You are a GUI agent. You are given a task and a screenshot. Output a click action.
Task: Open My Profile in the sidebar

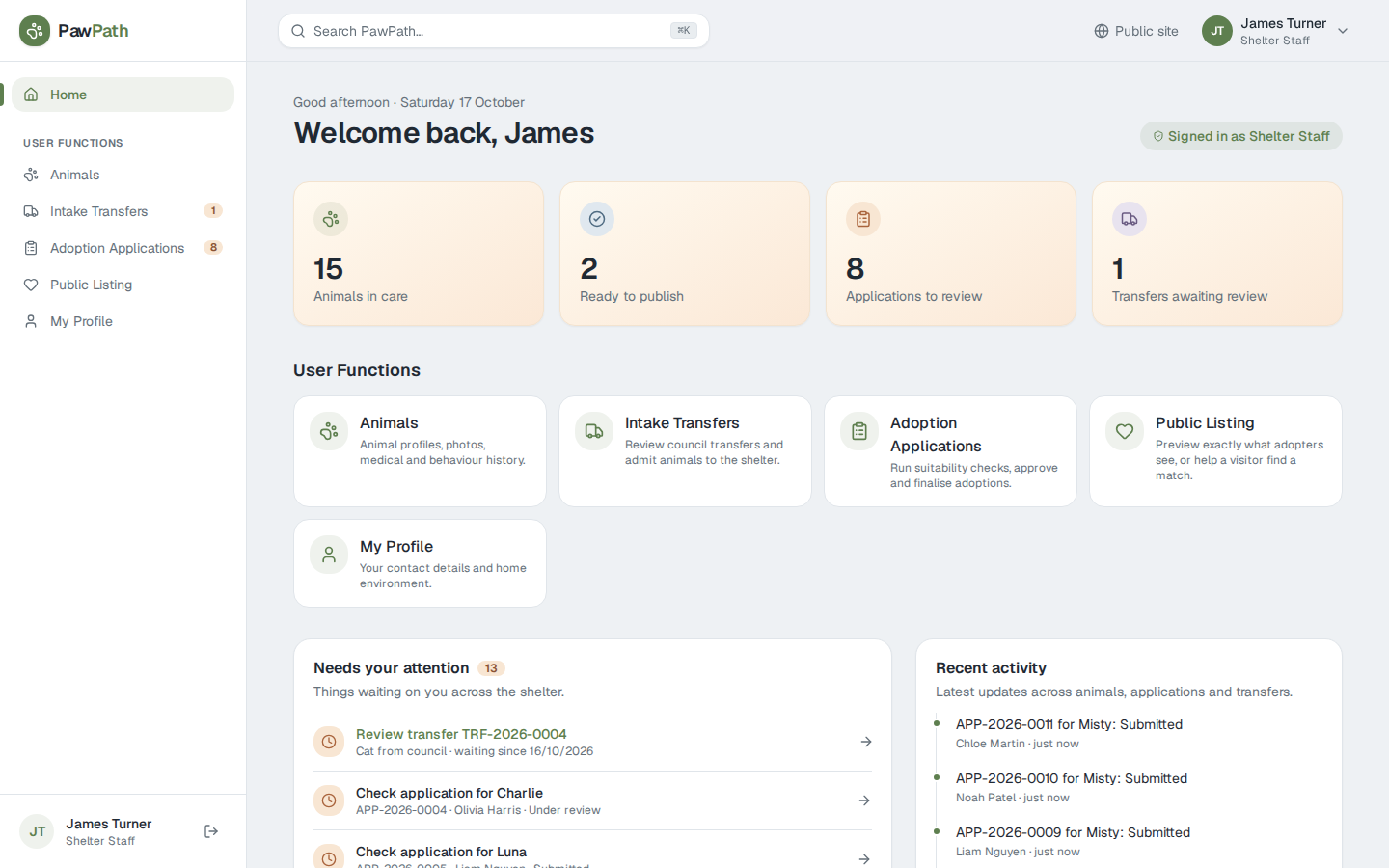pyautogui.click(x=123, y=321)
